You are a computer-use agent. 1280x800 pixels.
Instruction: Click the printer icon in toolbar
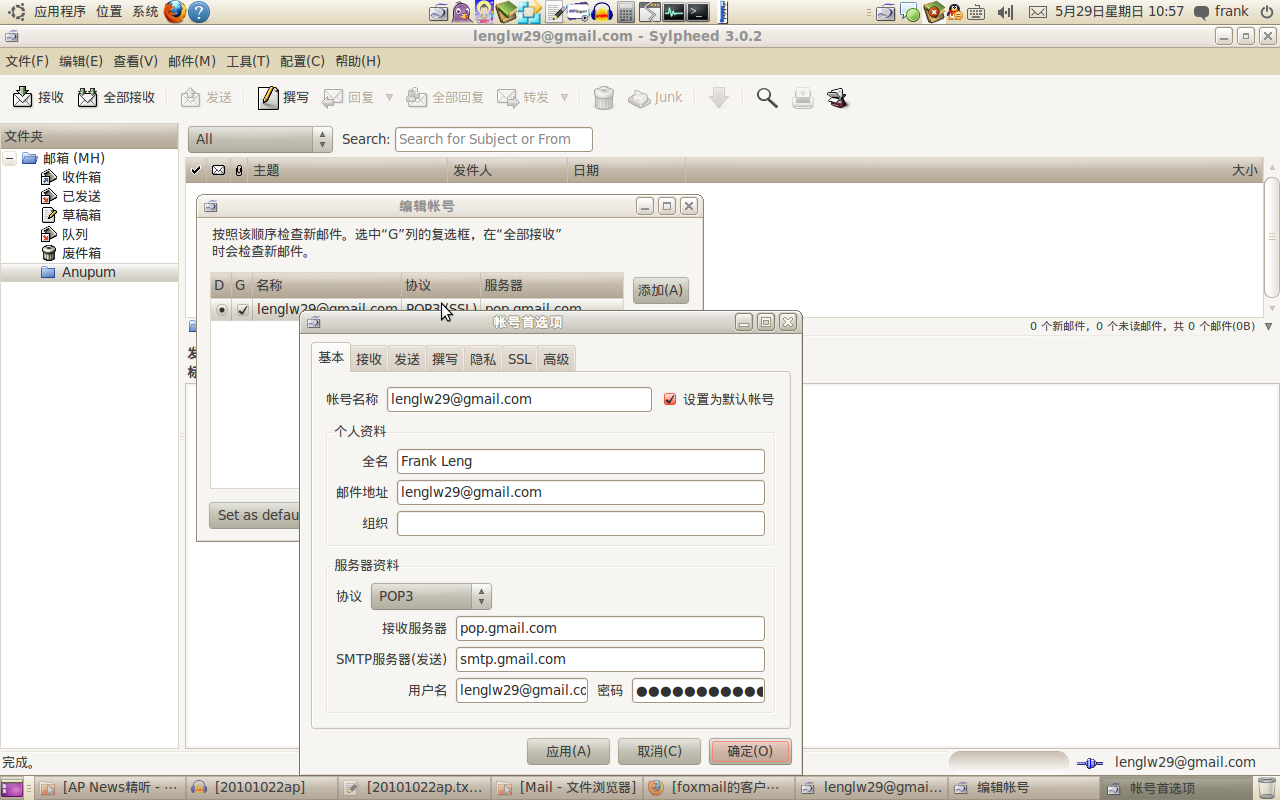802,98
